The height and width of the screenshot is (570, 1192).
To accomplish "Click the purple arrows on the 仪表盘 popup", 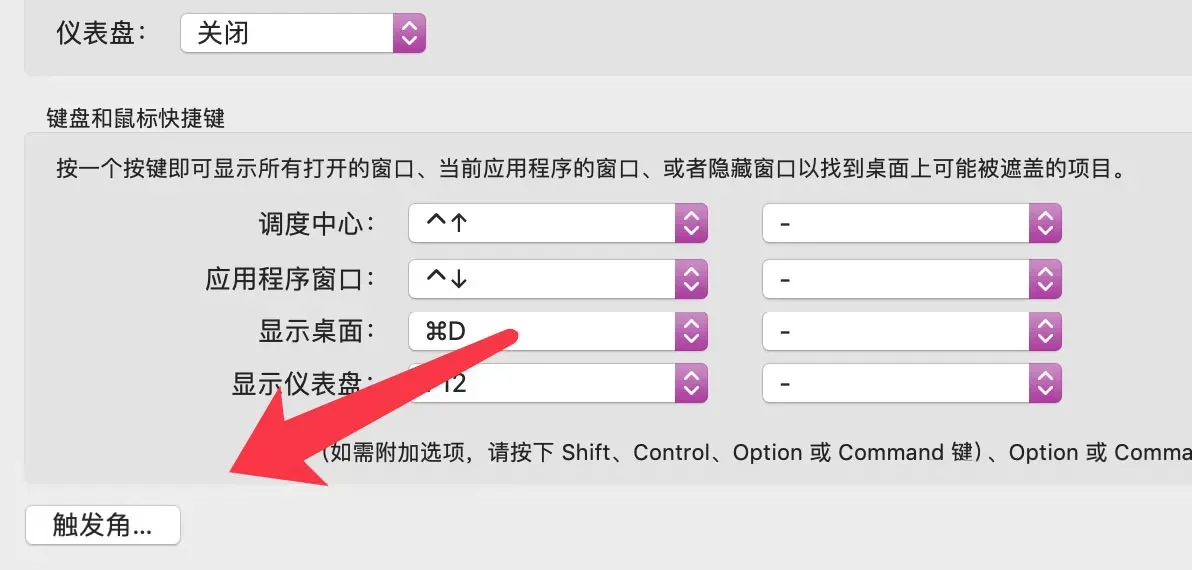I will pyautogui.click(x=409, y=33).
